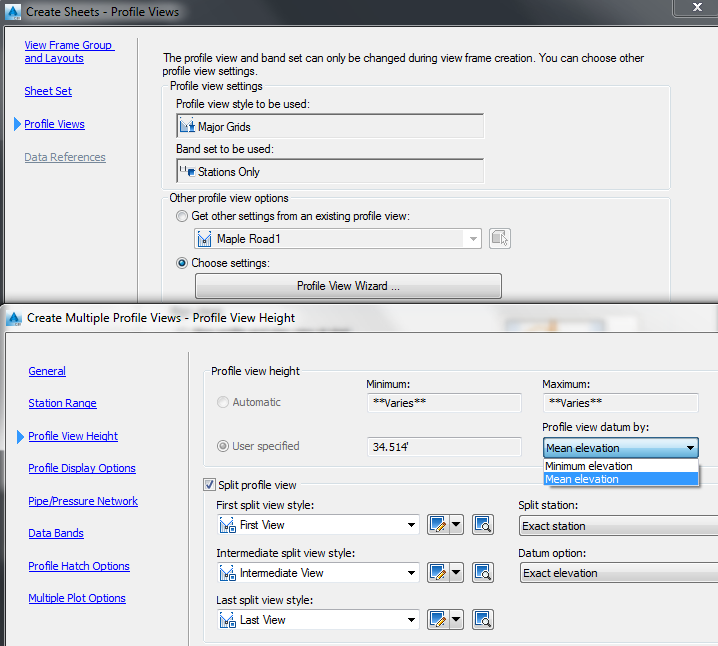The width and height of the screenshot is (718, 646).
Task: Click edit icon for Intermediate split view style
Action: pyautogui.click(x=438, y=573)
